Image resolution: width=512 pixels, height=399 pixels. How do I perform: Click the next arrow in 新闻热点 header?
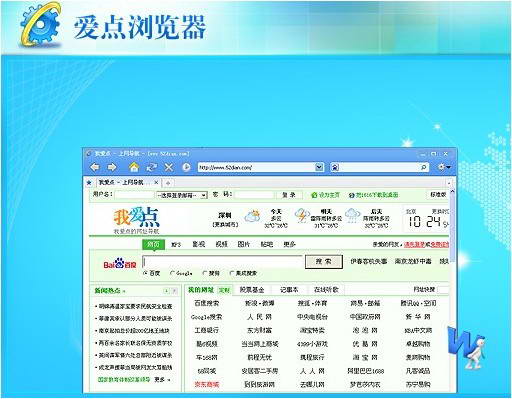coord(174,291)
